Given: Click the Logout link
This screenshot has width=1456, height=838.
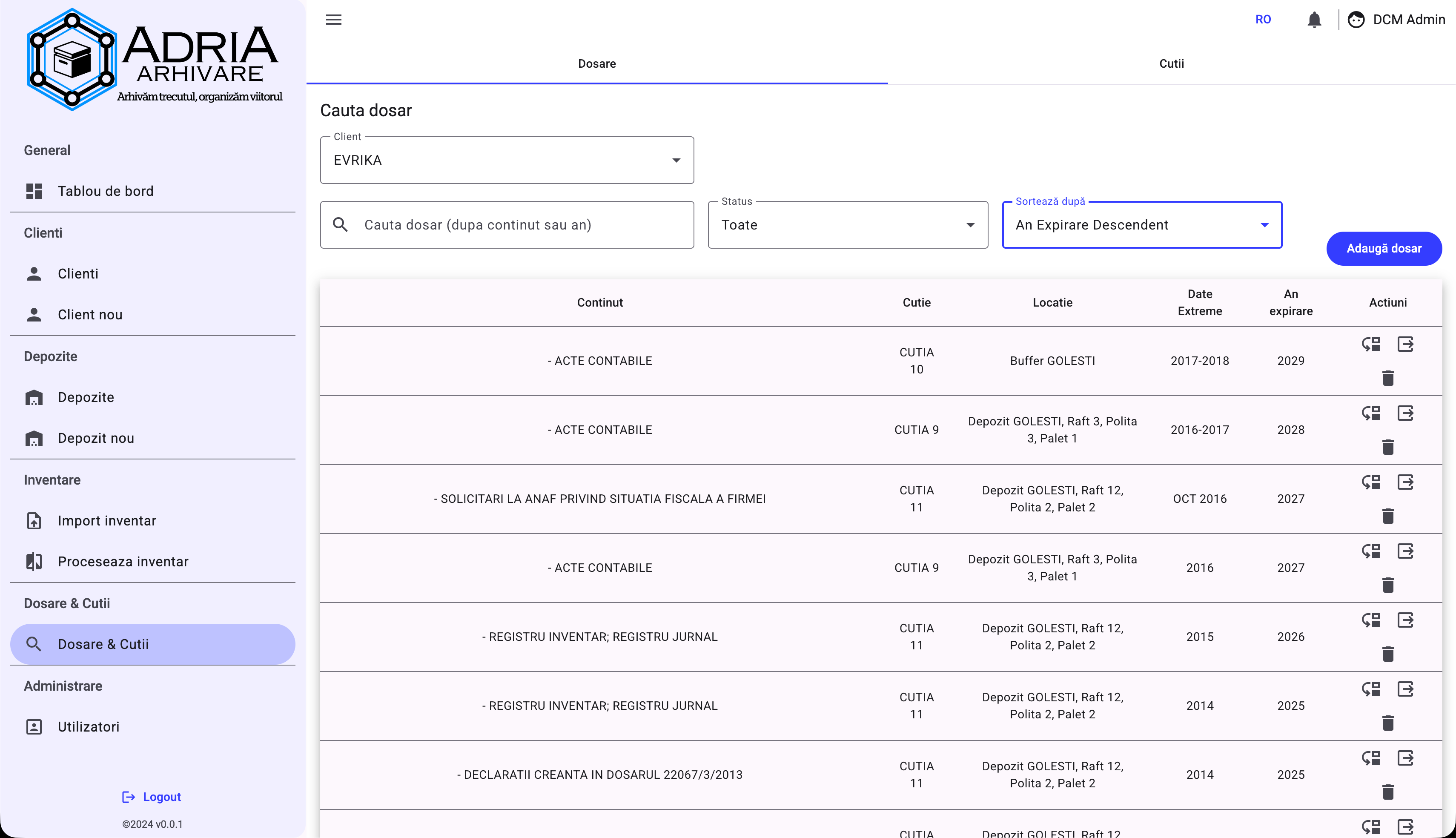Looking at the screenshot, I should (152, 797).
